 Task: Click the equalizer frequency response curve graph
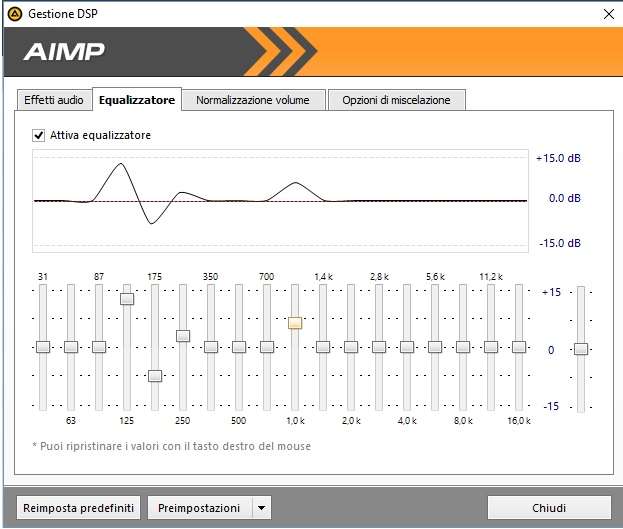coord(280,201)
